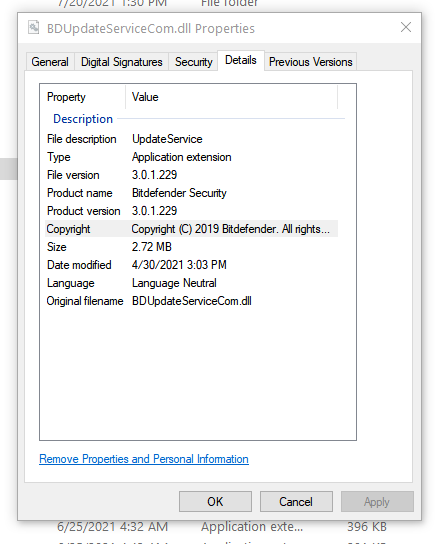Select the Product name property

point(80,193)
